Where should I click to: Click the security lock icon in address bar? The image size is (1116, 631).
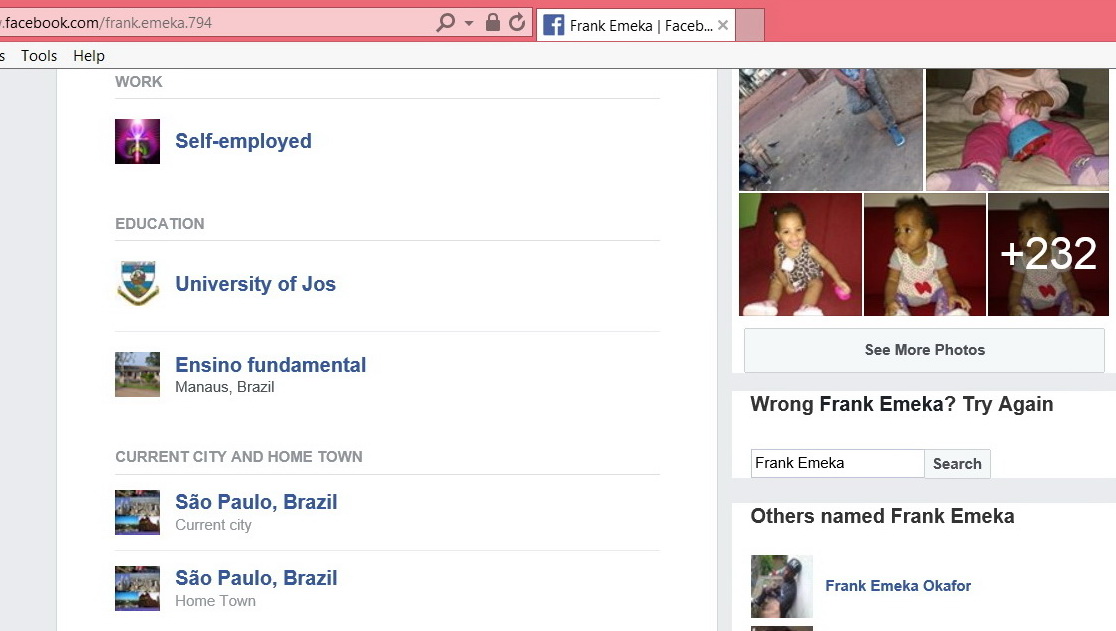pos(492,22)
